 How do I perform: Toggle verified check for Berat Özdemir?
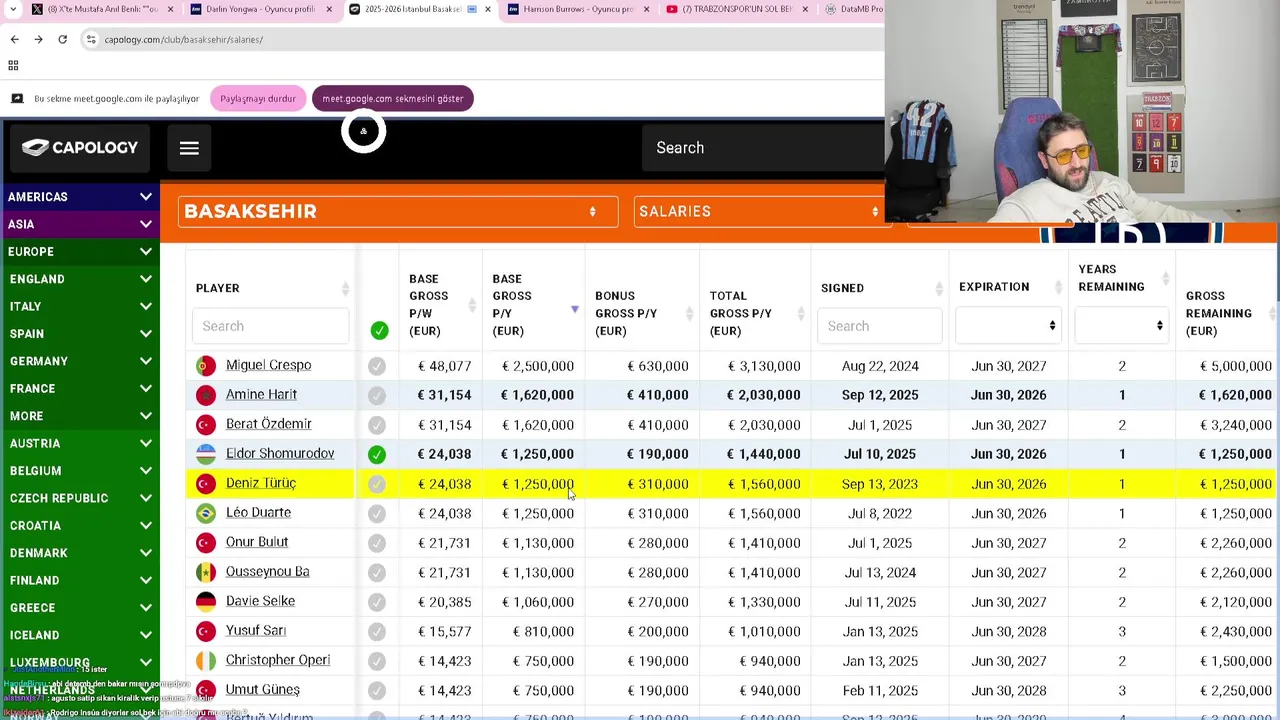coord(377,425)
